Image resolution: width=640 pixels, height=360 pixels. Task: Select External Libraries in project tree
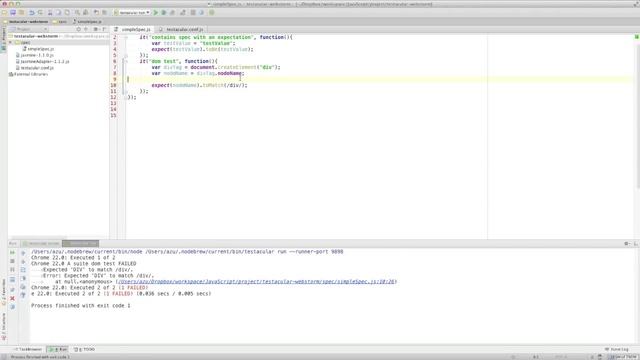(28, 74)
